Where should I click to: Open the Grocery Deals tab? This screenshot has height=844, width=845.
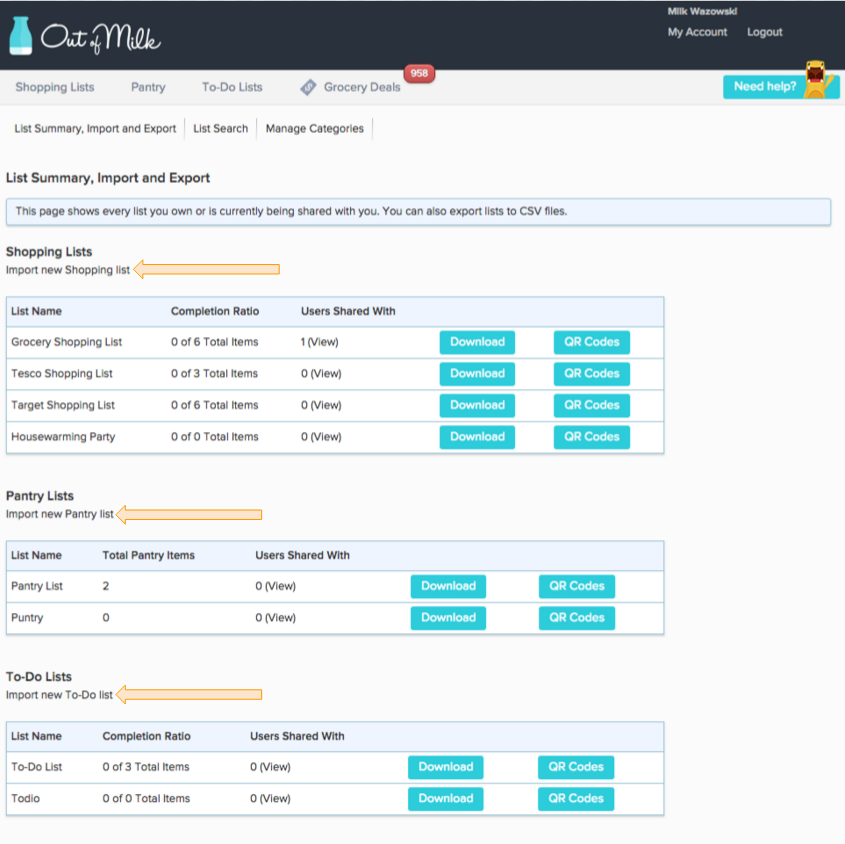pyautogui.click(x=362, y=87)
